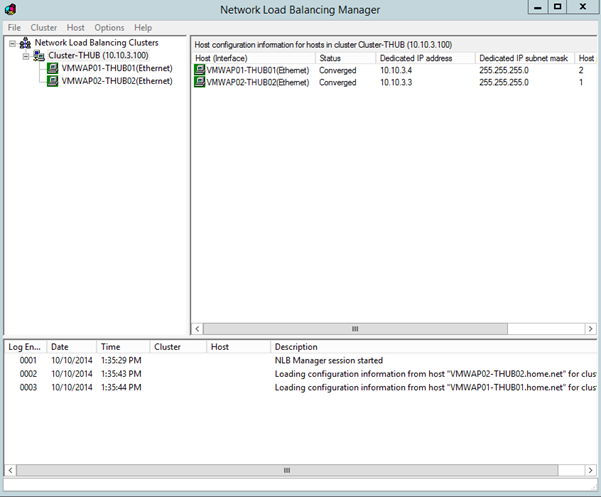Click the Host configuration information header text
Screen dimensions: 601x497
[323, 45]
